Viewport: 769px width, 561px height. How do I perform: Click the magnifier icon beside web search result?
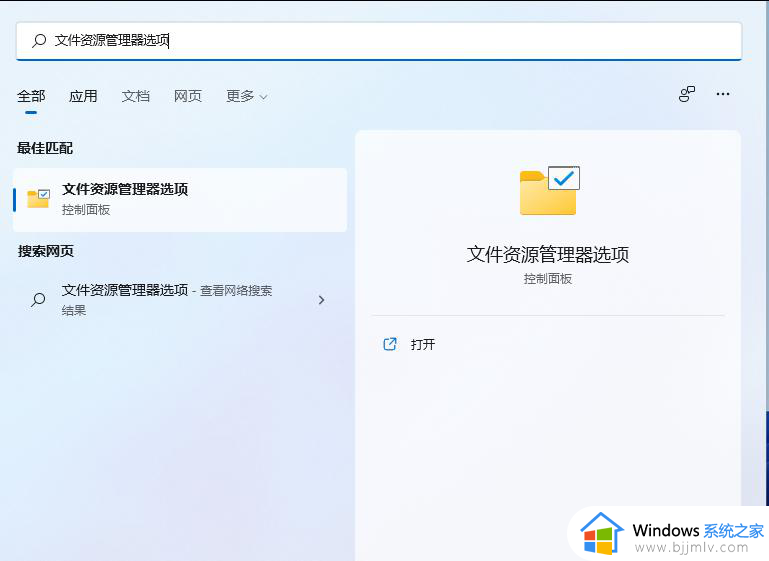[38, 299]
